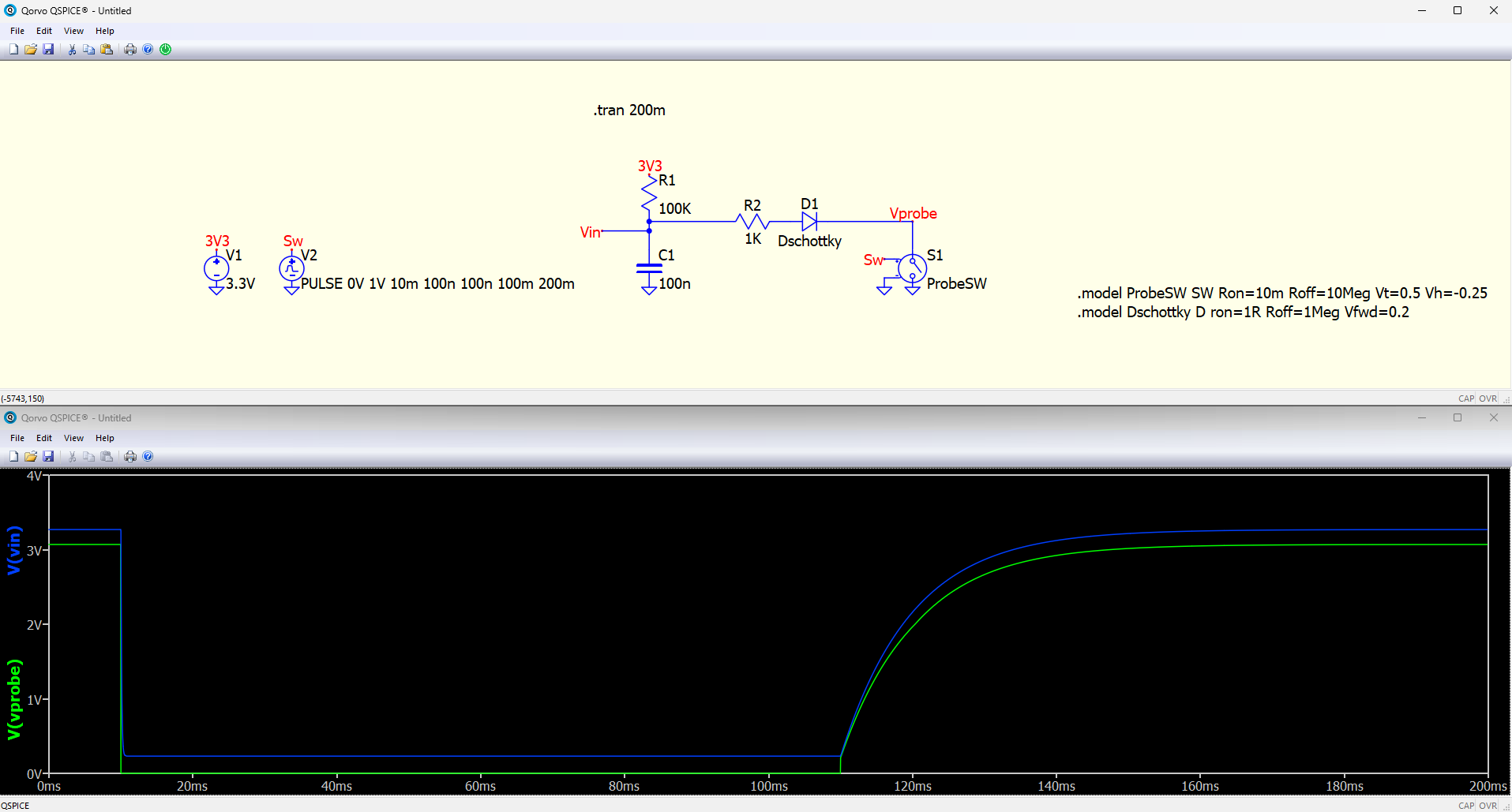Open the Help menu in waveform window
Screen dimensions: 1512x812
coord(104,438)
